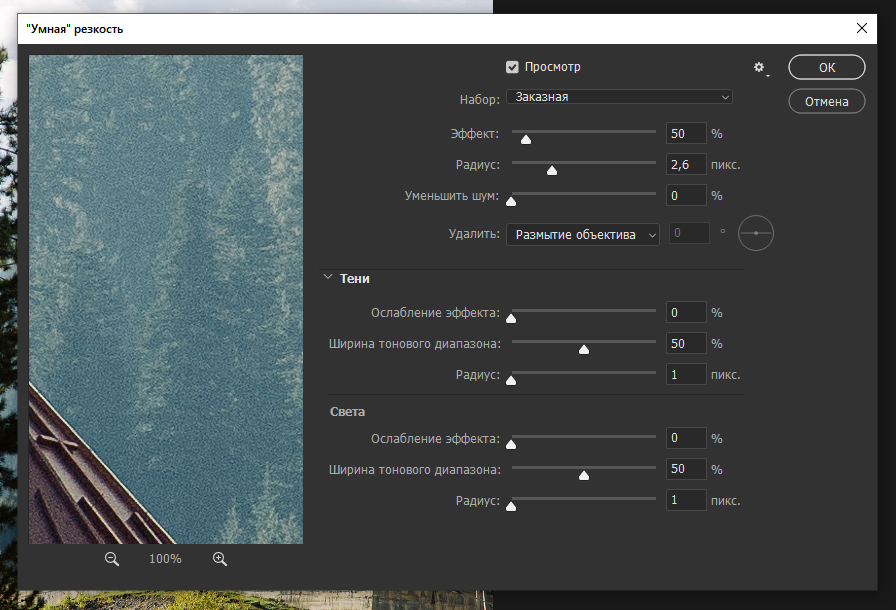Zoom out the preview with minus magnifier
Screen dimensions: 896x610
click(112, 559)
